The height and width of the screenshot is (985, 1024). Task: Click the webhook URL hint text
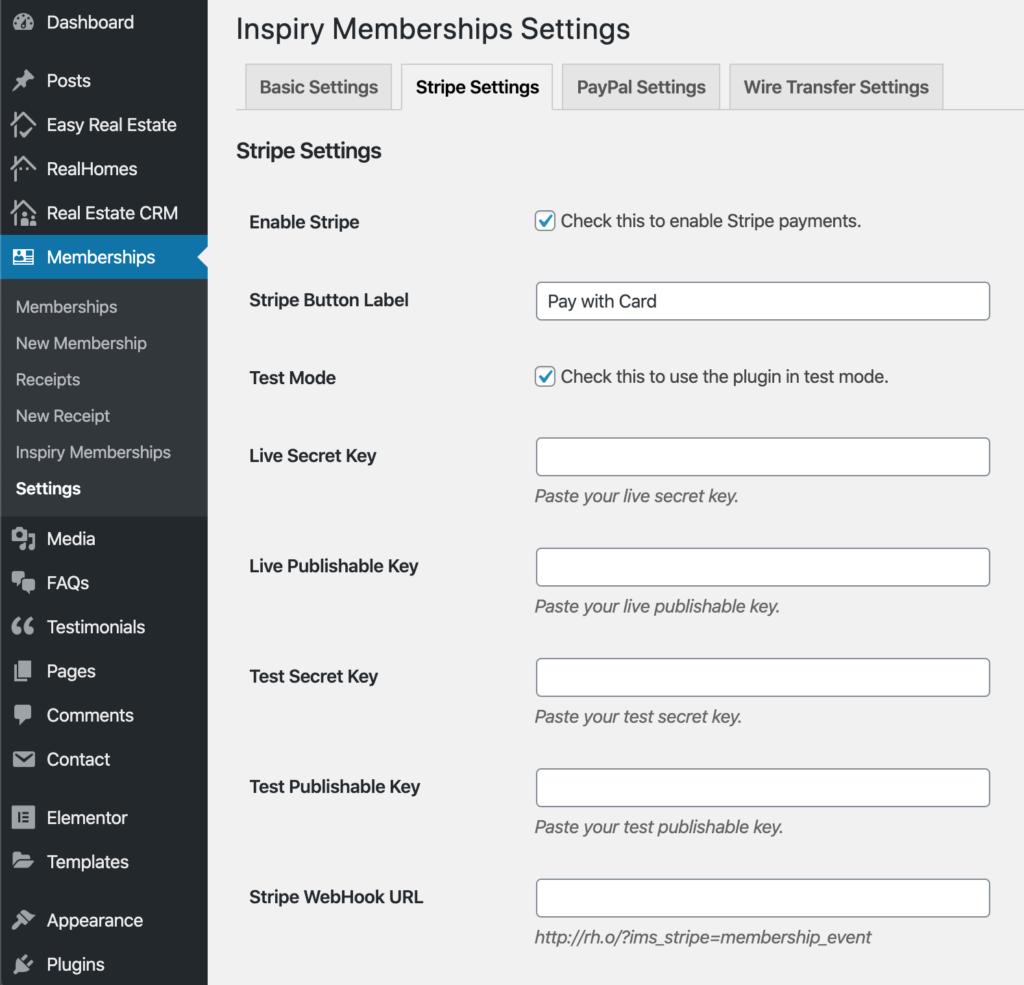click(703, 937)
